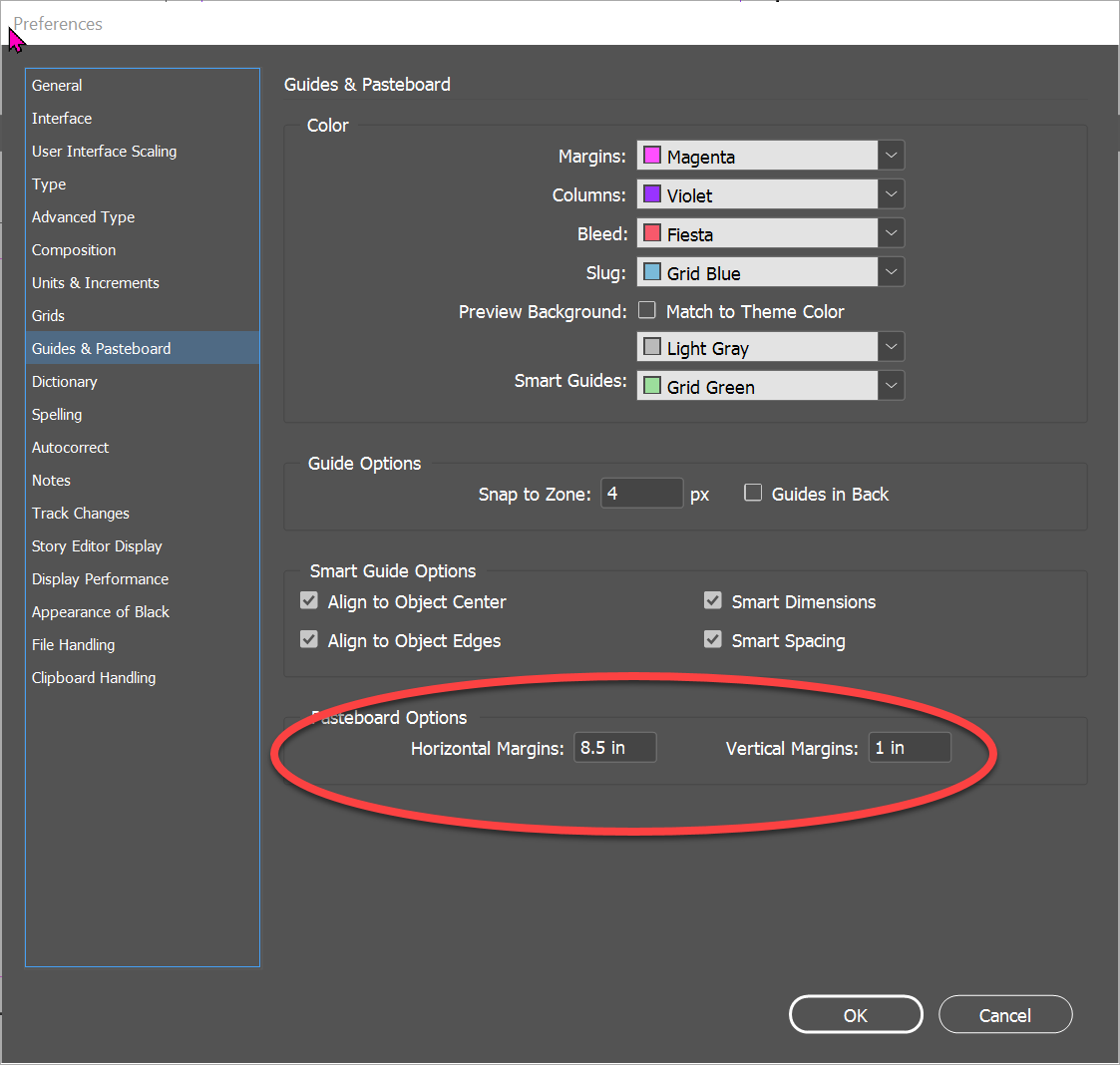This screenshot has width=1120, height=1065.
Task: Open the Units & Increments preferences
Action: [x=95, y=282]
